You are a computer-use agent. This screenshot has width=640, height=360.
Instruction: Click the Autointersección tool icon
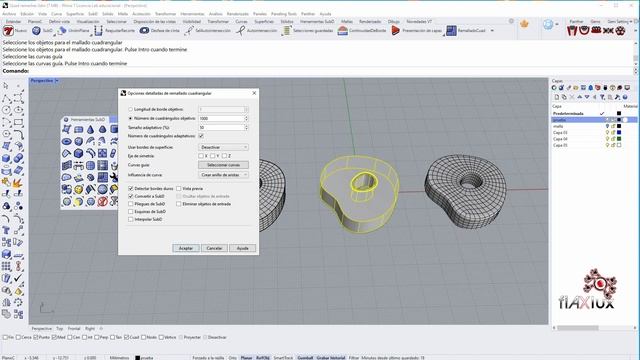point(241,31)
